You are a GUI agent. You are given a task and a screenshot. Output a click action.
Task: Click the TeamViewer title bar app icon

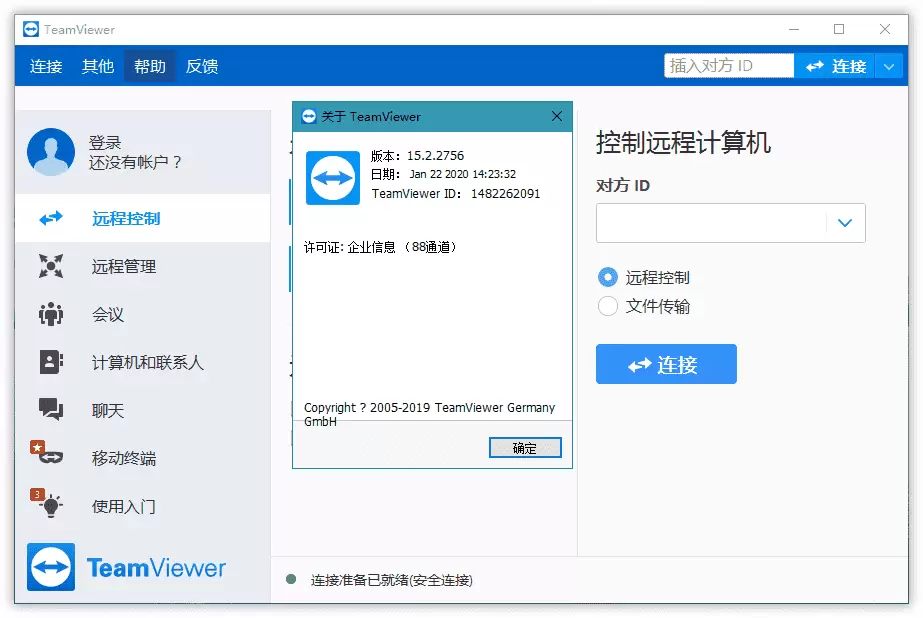point(31,29)
